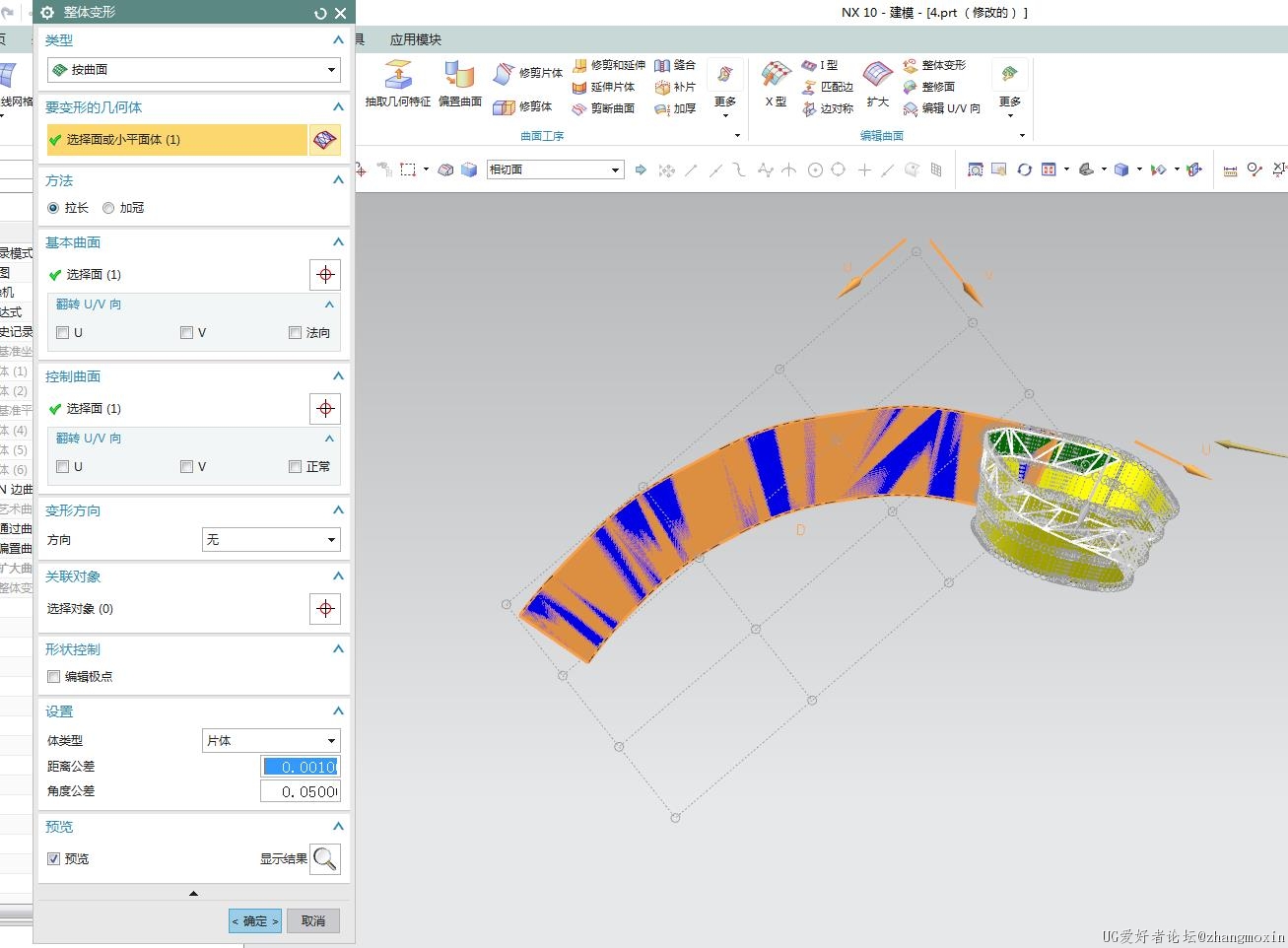Select the 加冠 radio button
Viewport: 1288px width, 948px height.
[x=108, y=208]
